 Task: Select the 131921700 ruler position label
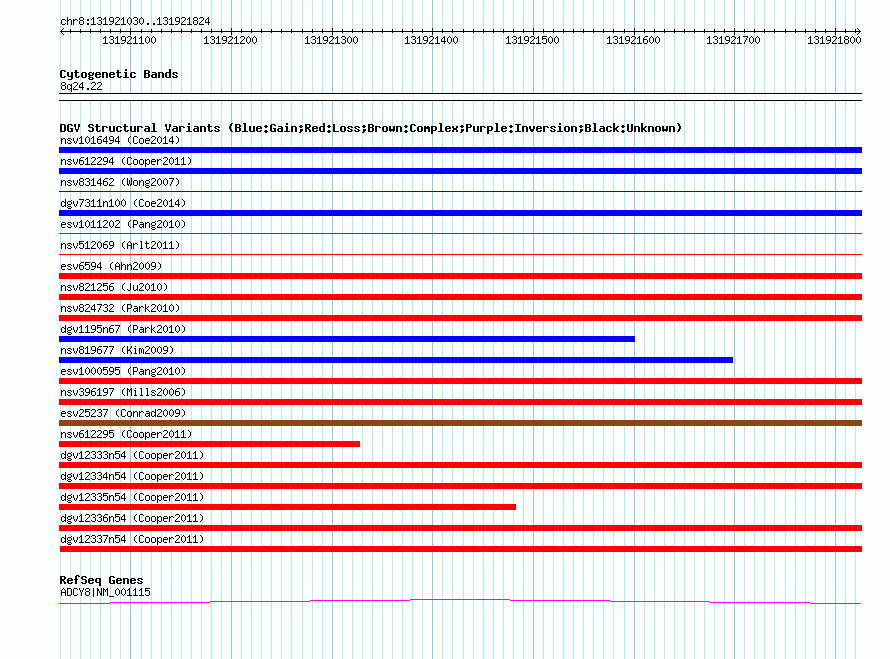tap(733, 40)
